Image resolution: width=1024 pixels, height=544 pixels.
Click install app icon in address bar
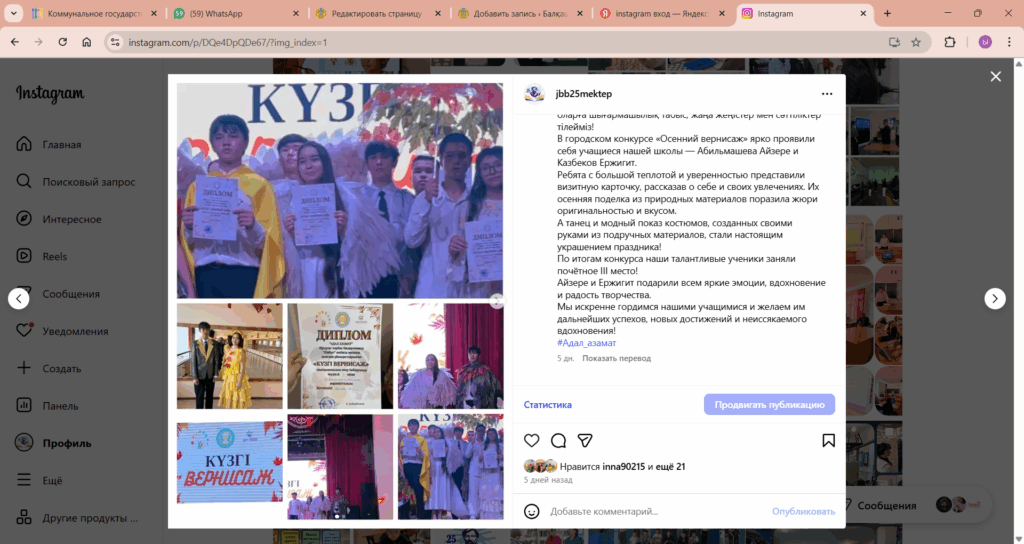(x=894, y=42)
